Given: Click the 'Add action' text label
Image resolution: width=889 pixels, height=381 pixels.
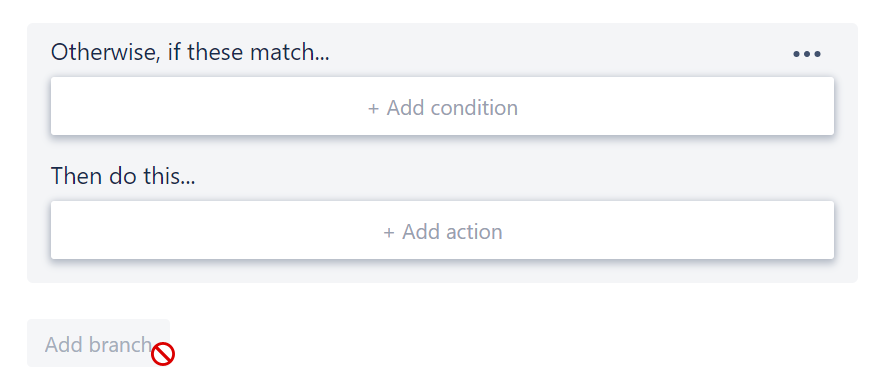Looking at the screenshot, I should click(x=452, y=232).
